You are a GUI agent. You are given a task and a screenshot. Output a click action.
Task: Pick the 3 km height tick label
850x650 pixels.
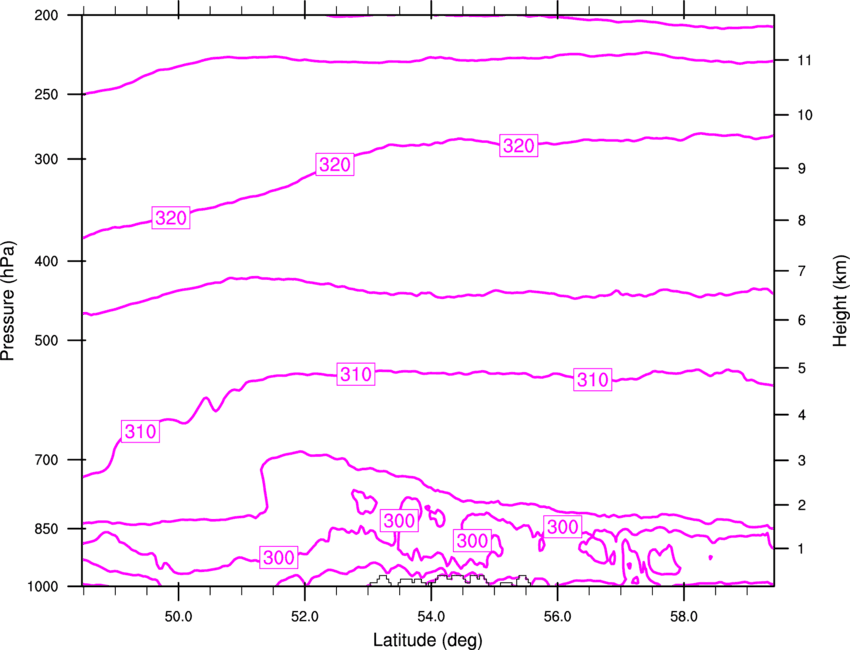801,461
